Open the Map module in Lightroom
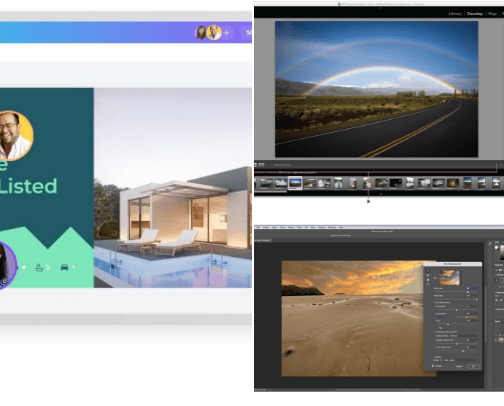Viewport: 504px width, 406px height. click(492, 14)
